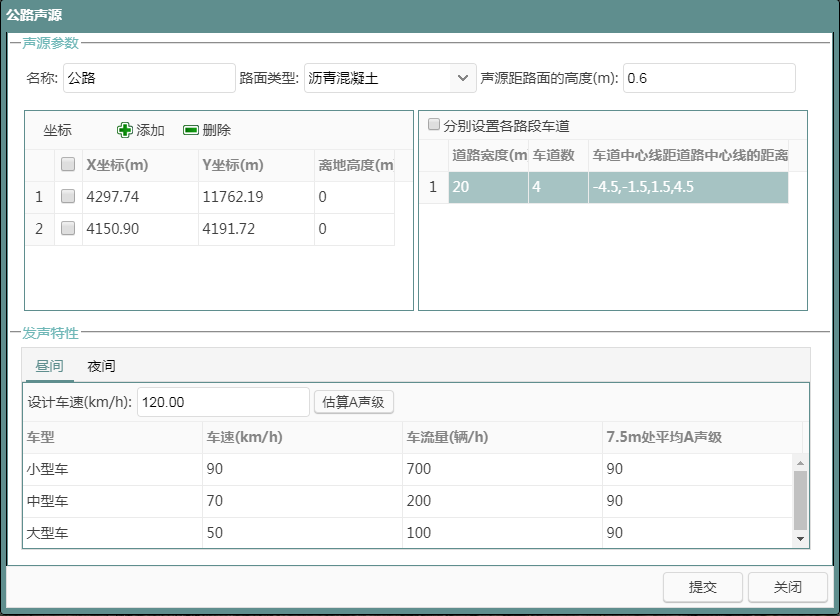
Task: Click scroll up arrow in vehicle table
Action: (800, 463)
